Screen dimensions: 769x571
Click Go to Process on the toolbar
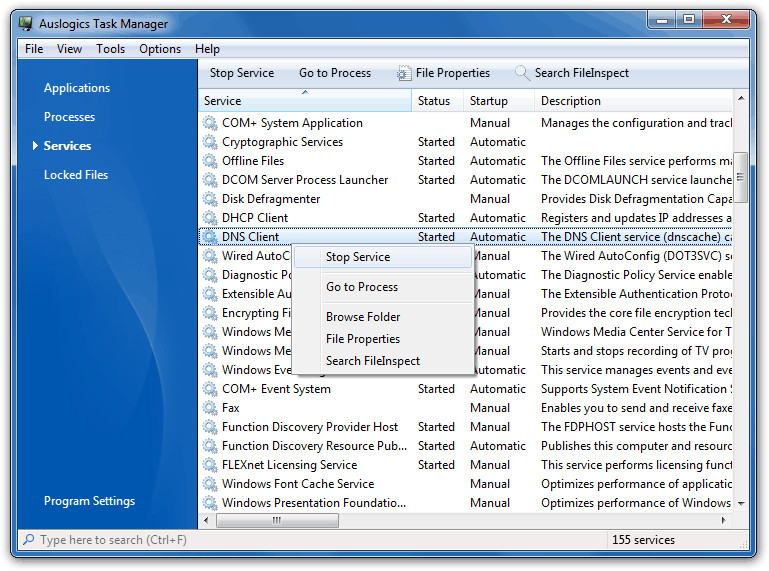tap(335, 73)
